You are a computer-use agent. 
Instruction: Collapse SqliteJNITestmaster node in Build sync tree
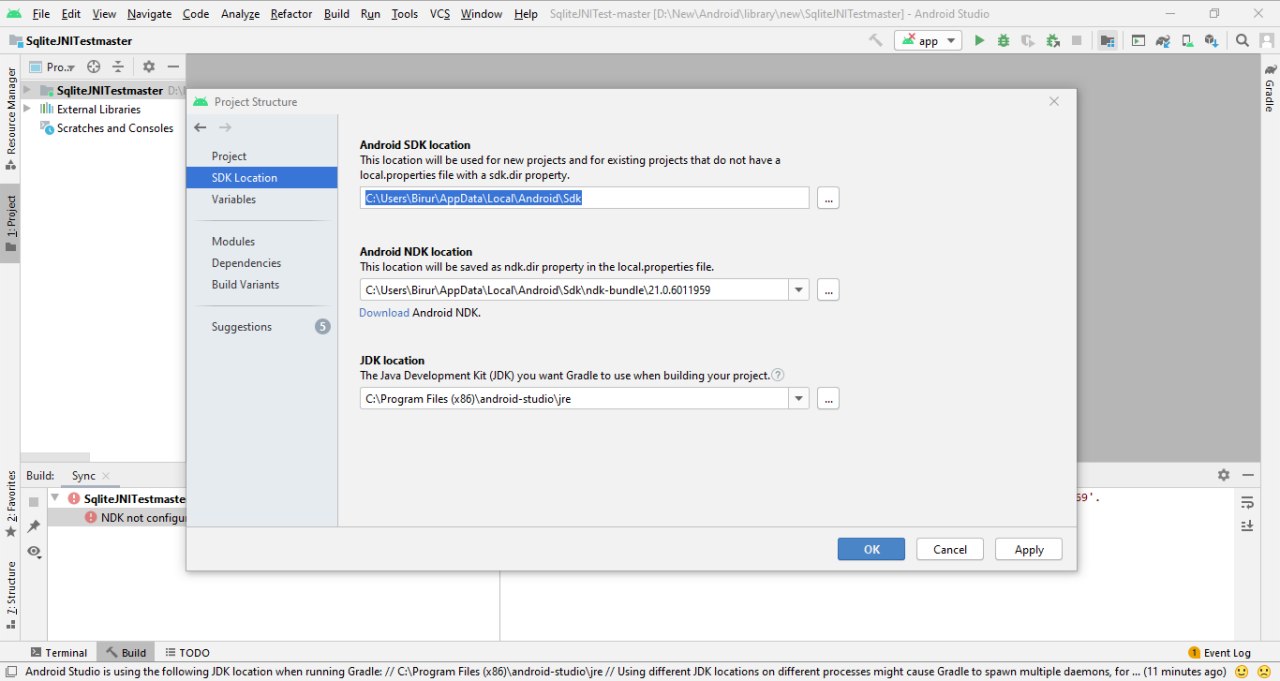click(56, 498)
